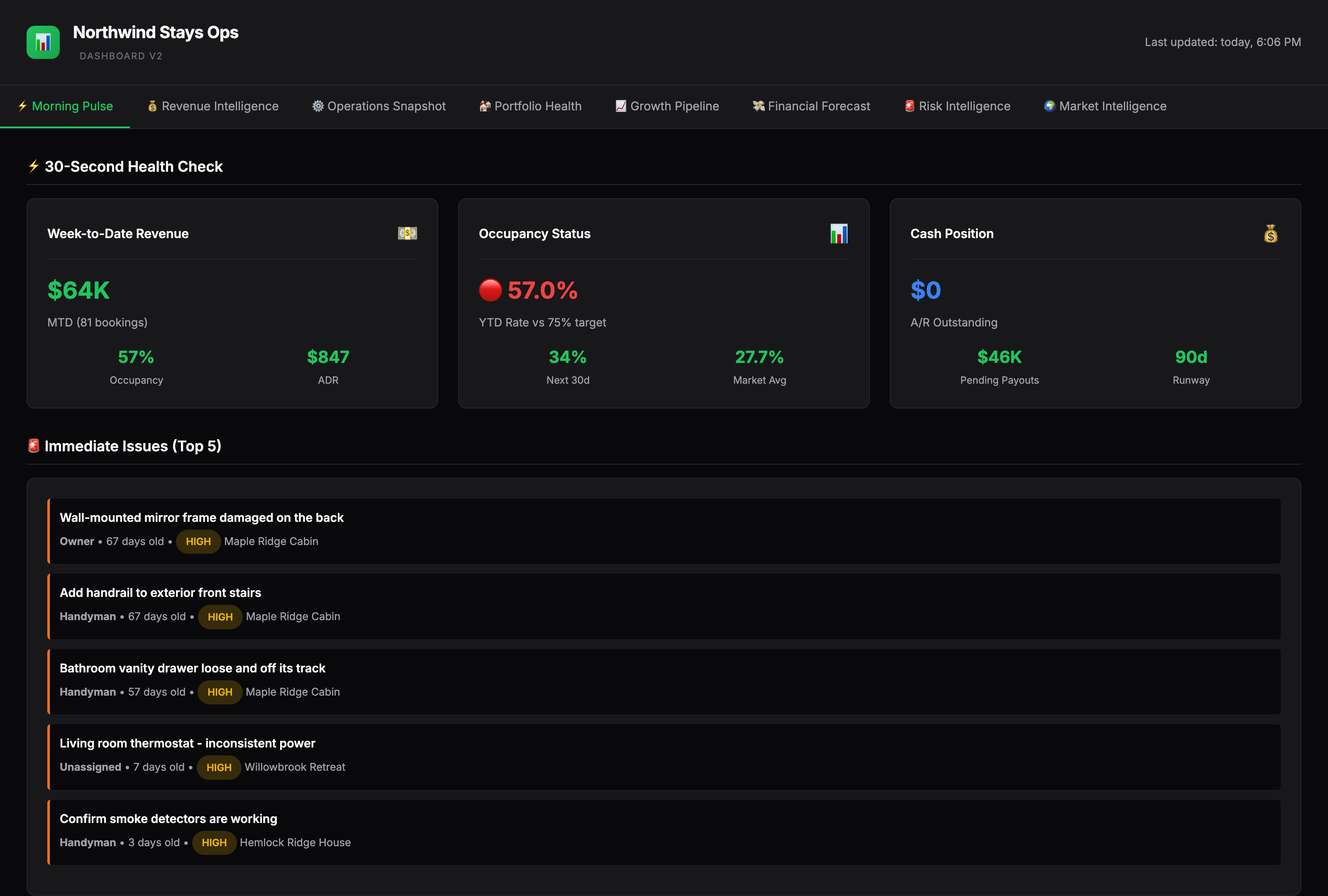Click Maple Ridge Cabin on the mirror issue
This screenshot has height=896, width=1328.
(x=271, y=541)
